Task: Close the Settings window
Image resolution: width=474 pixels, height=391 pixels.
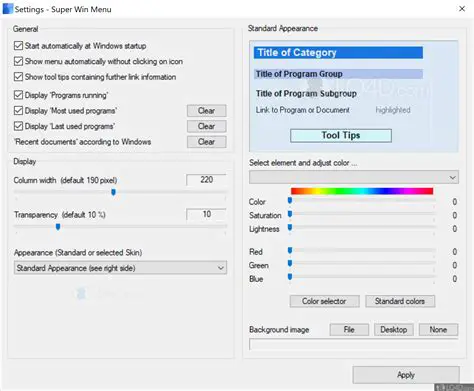Action: (462, 9)
